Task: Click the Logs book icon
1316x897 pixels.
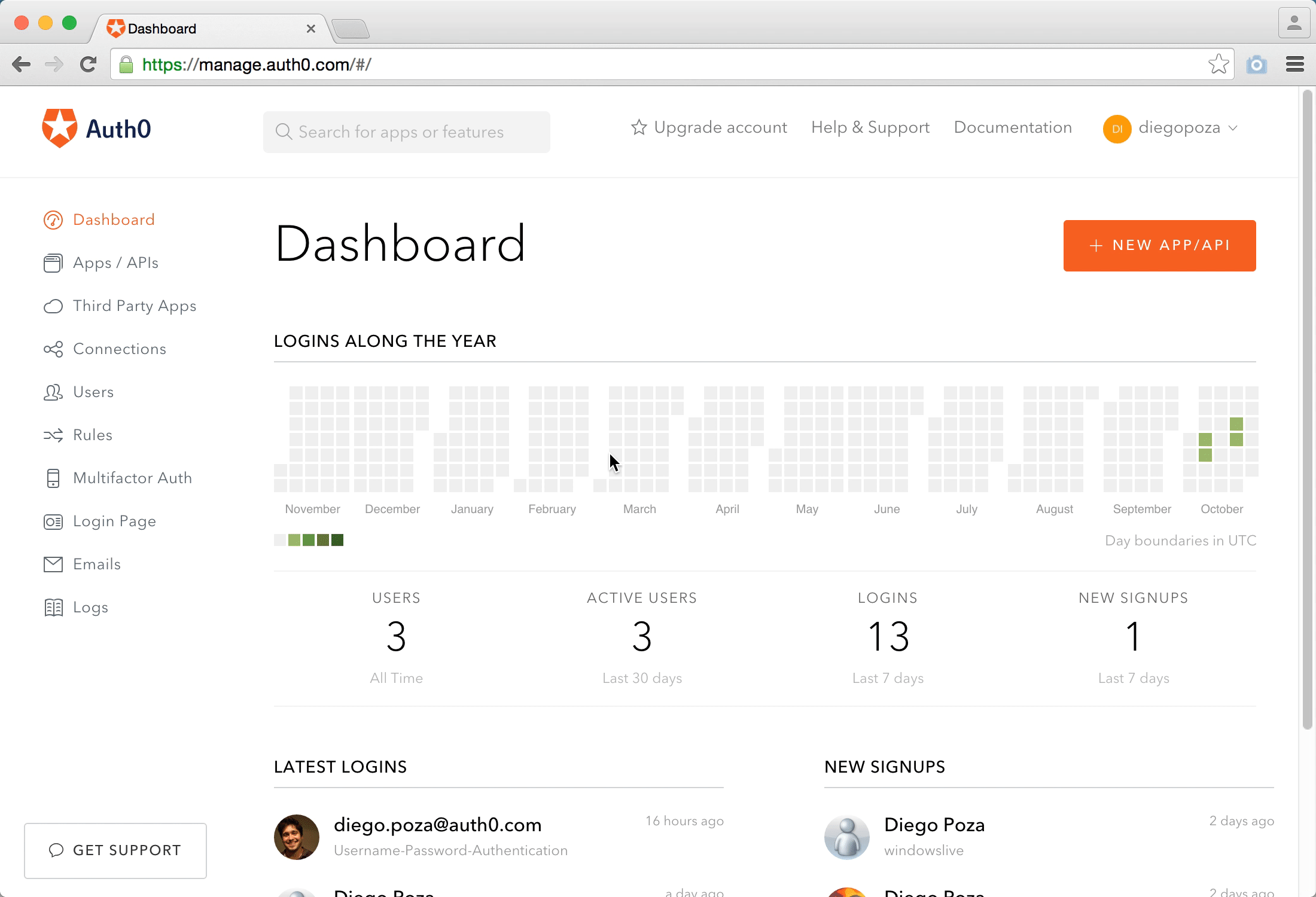Action: [53, 608]
